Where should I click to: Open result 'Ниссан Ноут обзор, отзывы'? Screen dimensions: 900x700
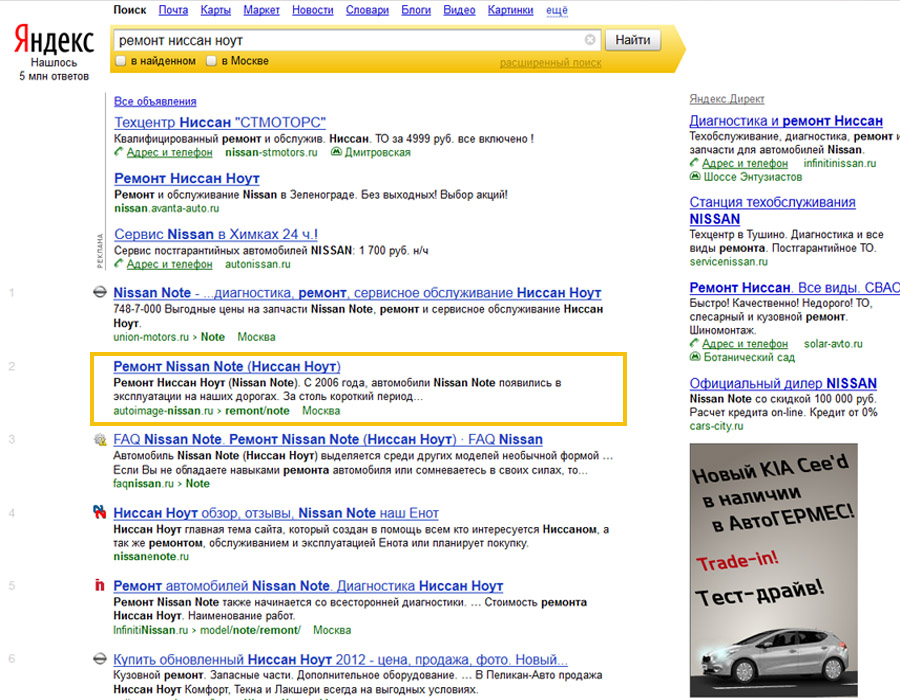coord(276,513)
